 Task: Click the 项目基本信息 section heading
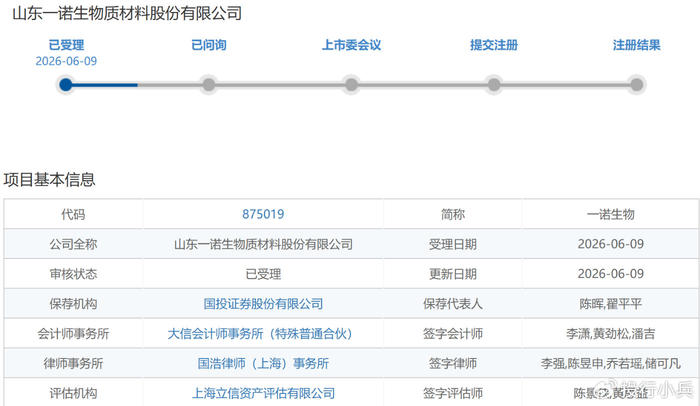point(49,180)
